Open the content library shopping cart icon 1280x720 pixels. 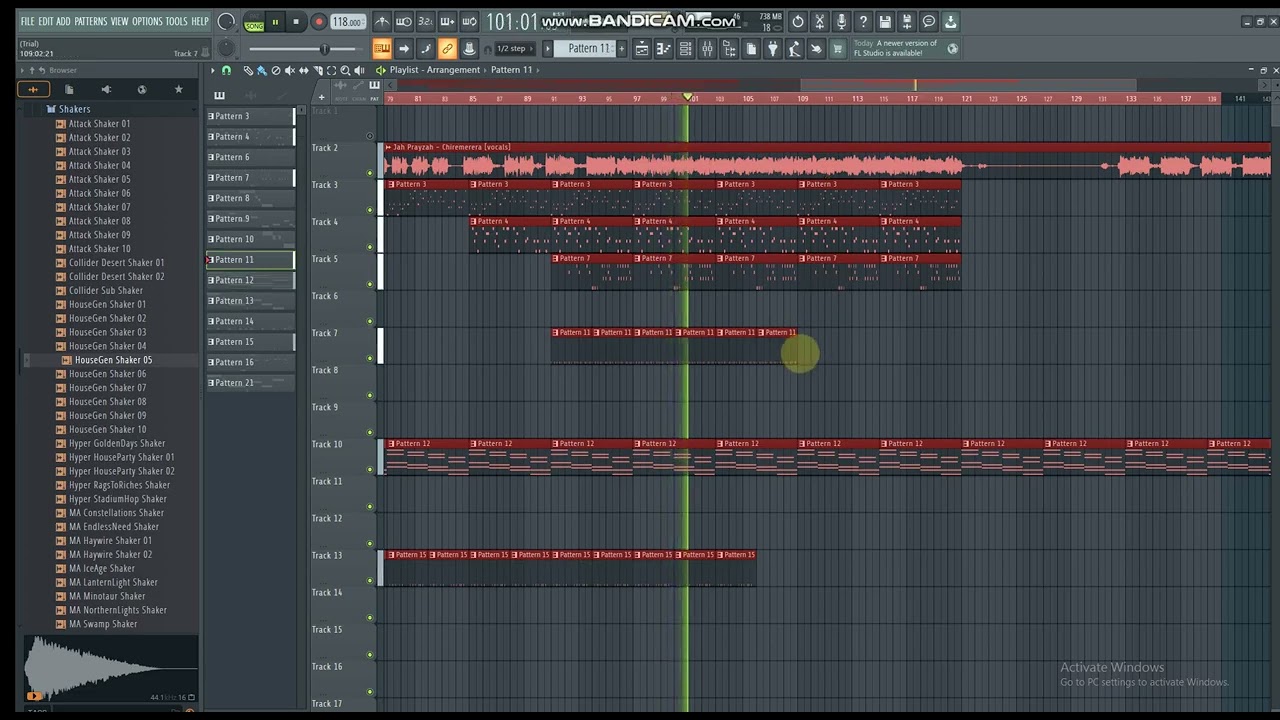click(838, 48)
